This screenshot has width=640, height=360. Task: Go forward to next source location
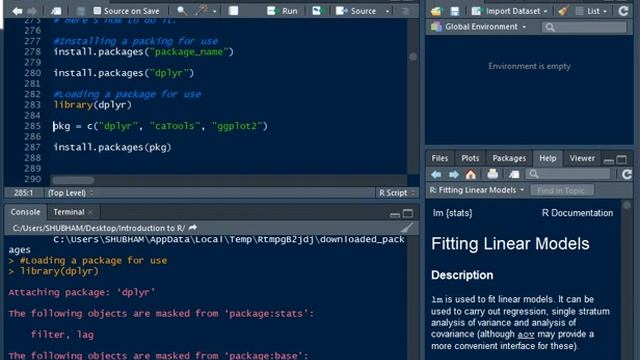click(x=31, y=11)
